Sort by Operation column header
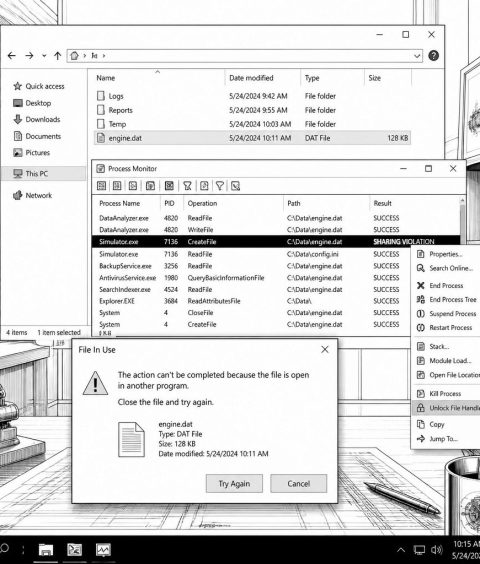This screenshot has height=564, width=480. (x=202, y=203)
